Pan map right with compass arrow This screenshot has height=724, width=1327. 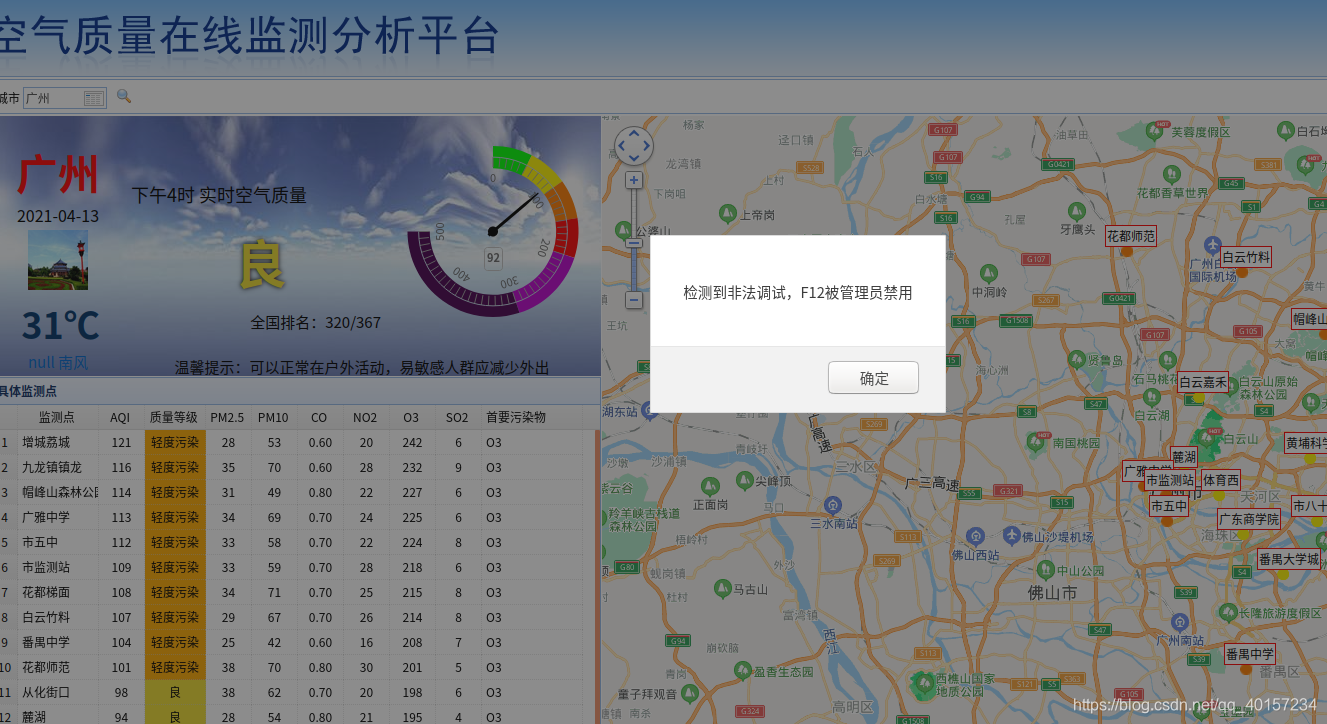coord(646,146)
